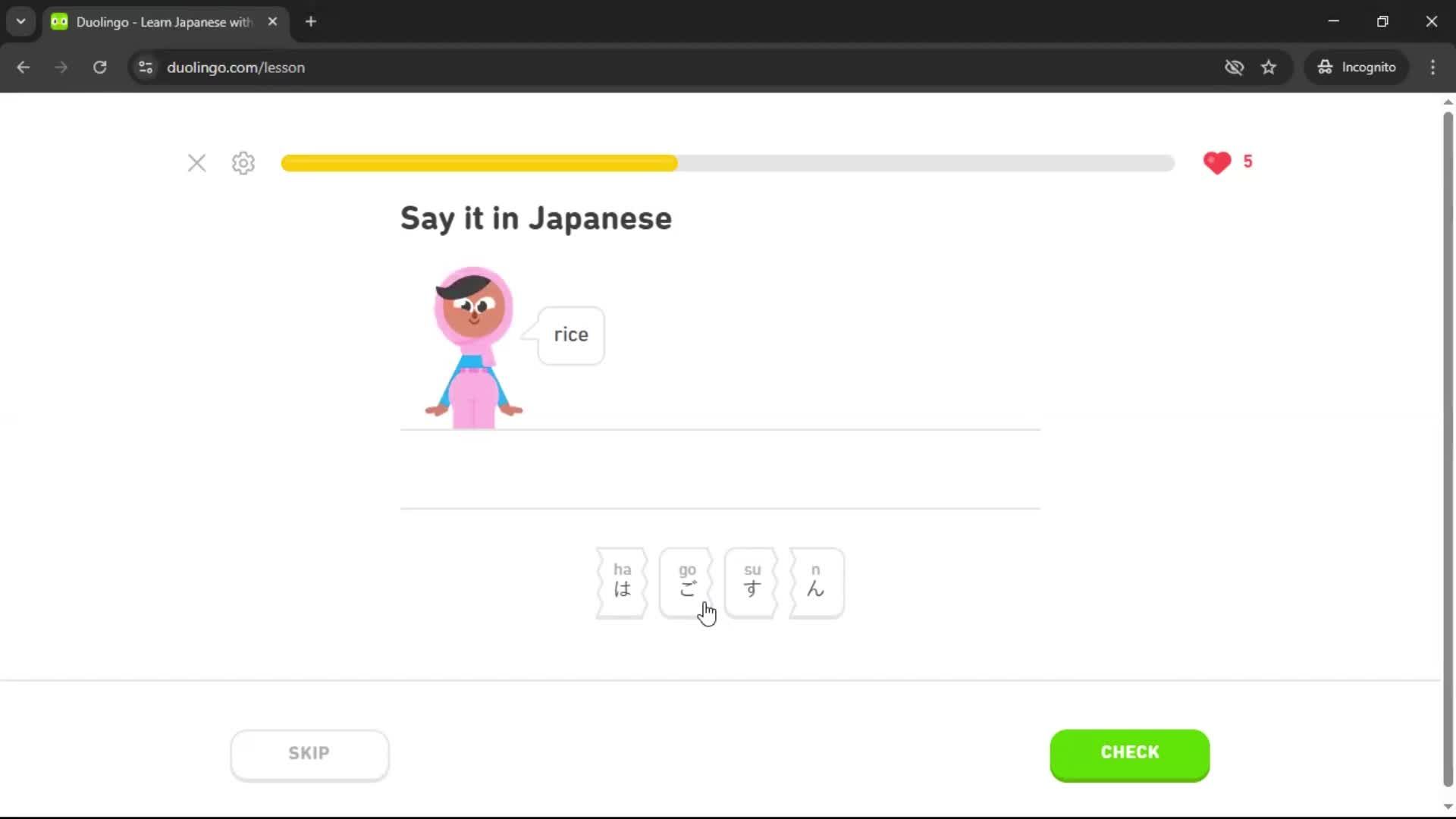Open Chrome's three-dot menu
Screen dimensions: 1456x819
[1432, 67]
